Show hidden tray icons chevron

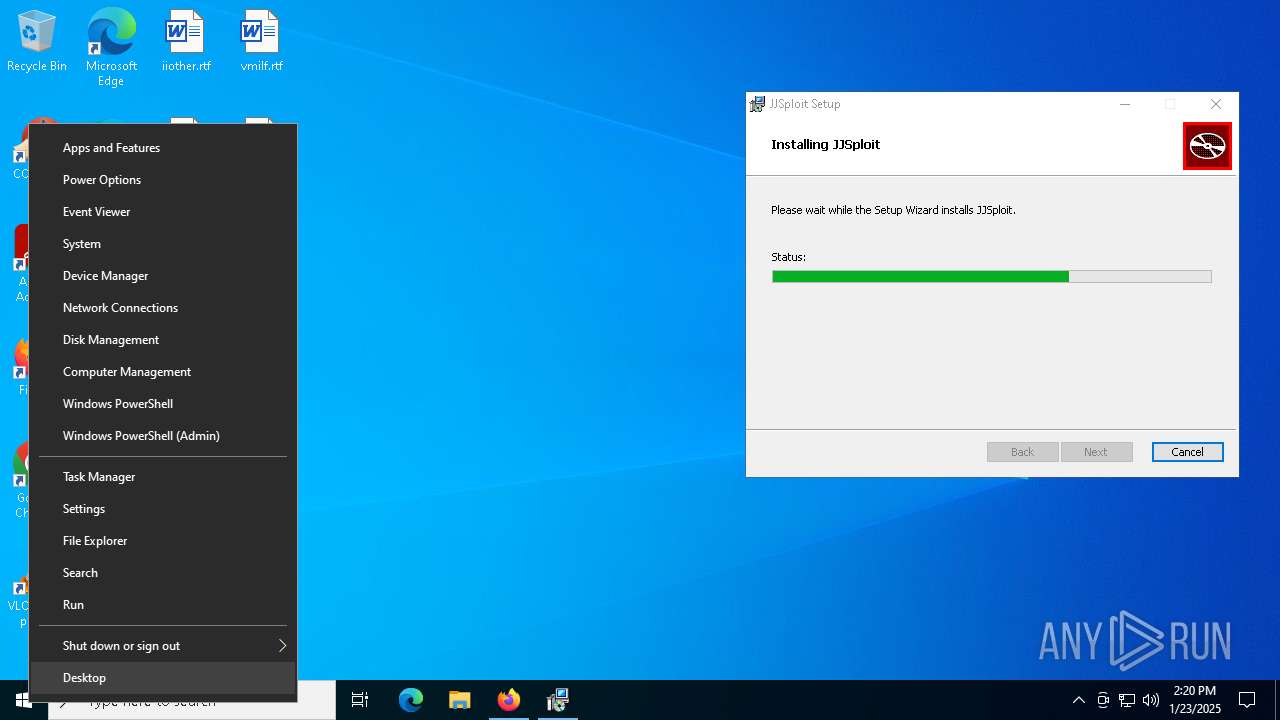tap(1078, 700)
